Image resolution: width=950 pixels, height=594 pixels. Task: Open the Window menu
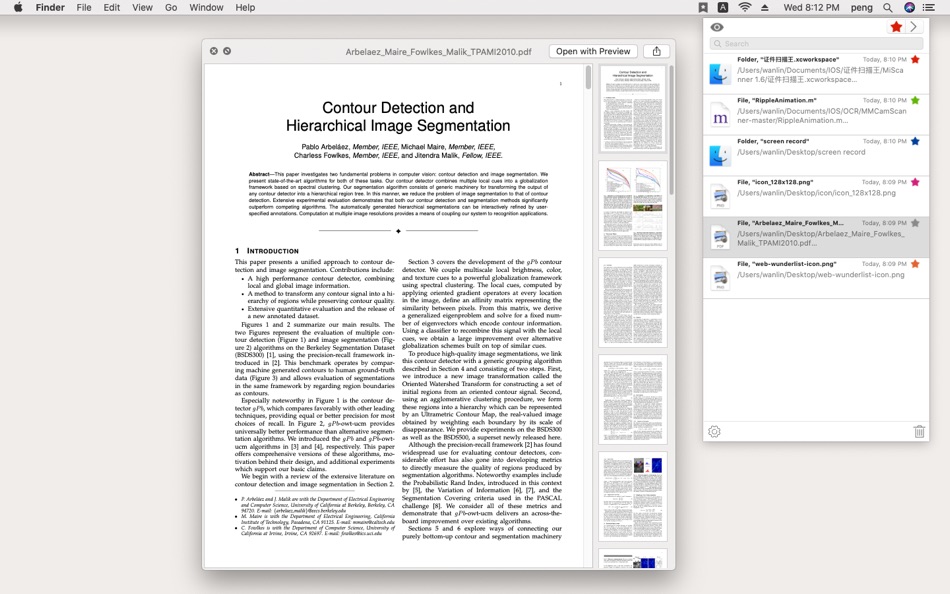(x=206, y=7)
